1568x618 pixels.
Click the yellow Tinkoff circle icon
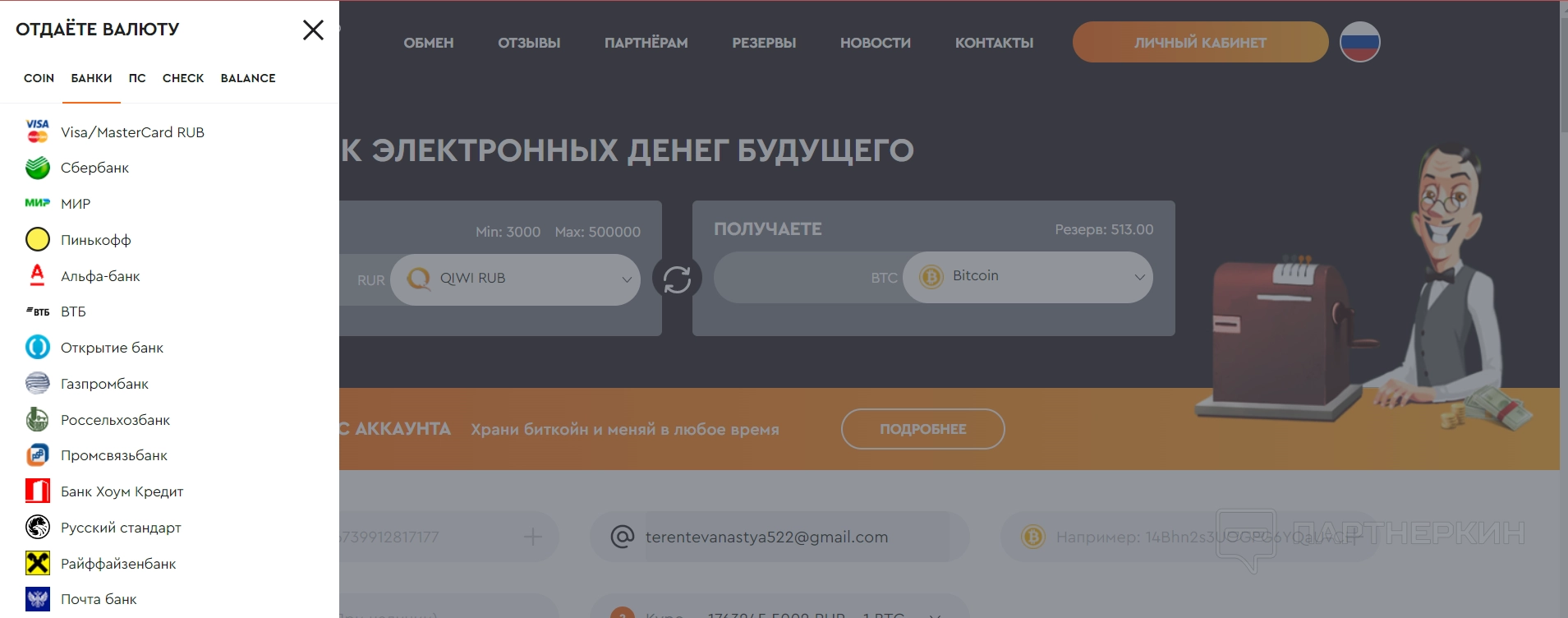coord(38,239)
